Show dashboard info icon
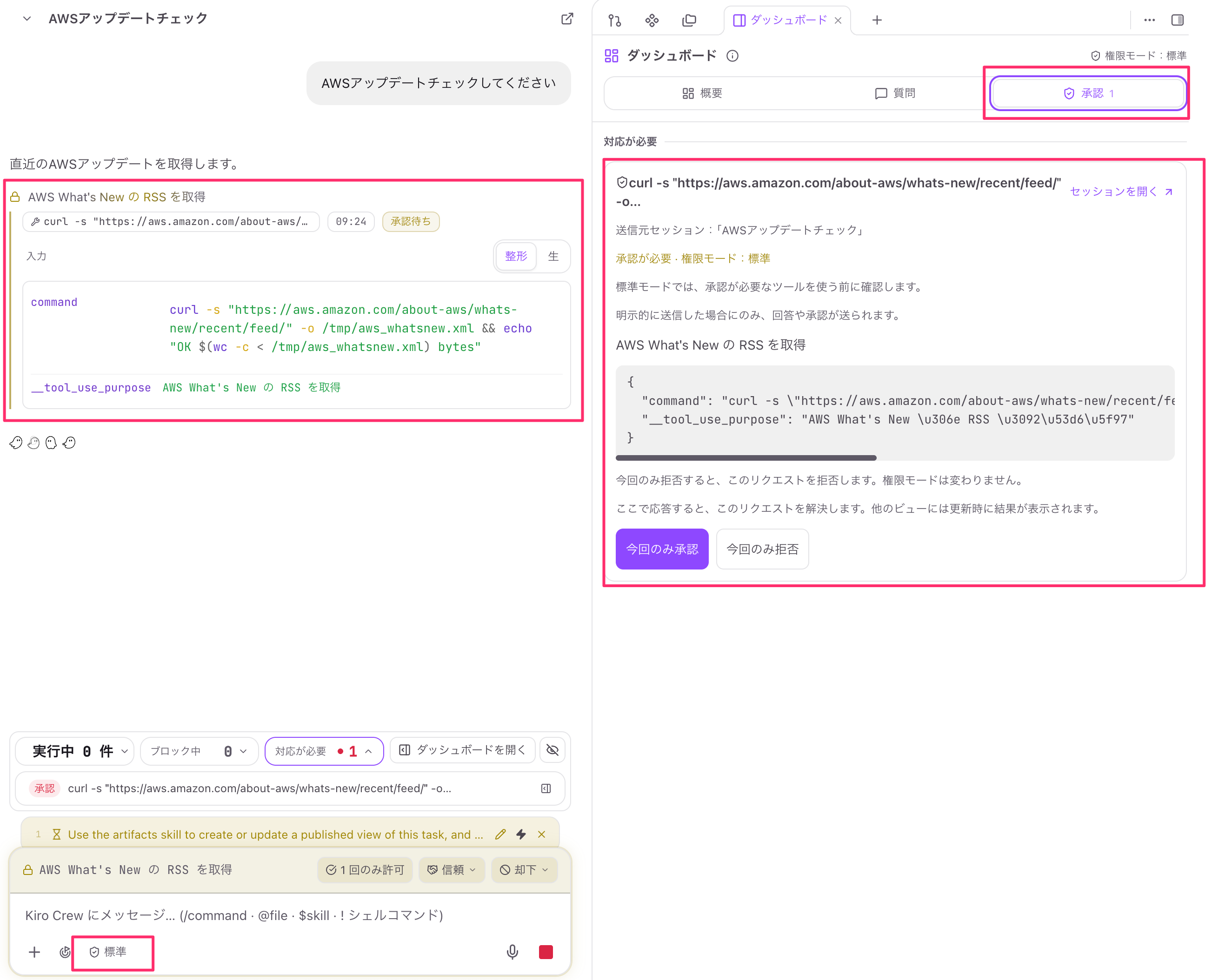Image resolution: width=1225 pixels, height=980 pixels. coord(732,56)
